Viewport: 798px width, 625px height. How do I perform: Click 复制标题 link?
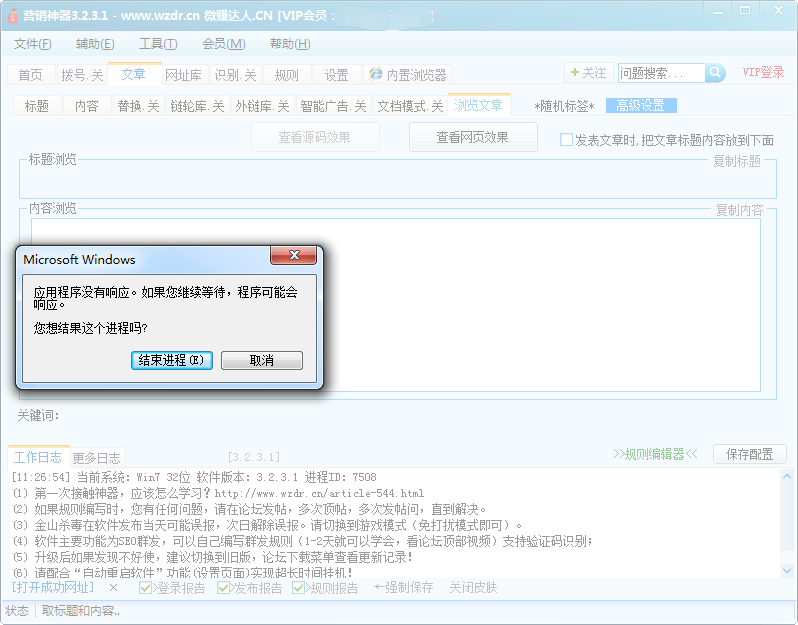point(736,161)
